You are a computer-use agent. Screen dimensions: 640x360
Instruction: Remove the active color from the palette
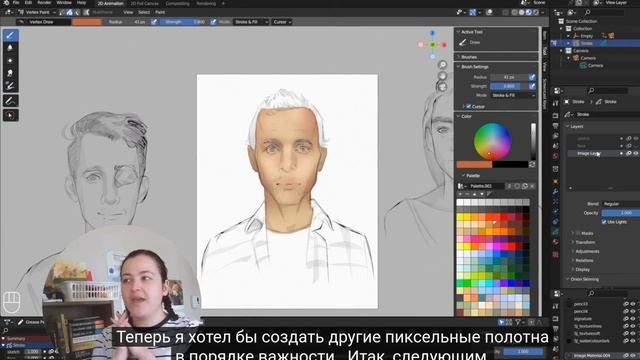pyautogui.click(x=467, y=194)
